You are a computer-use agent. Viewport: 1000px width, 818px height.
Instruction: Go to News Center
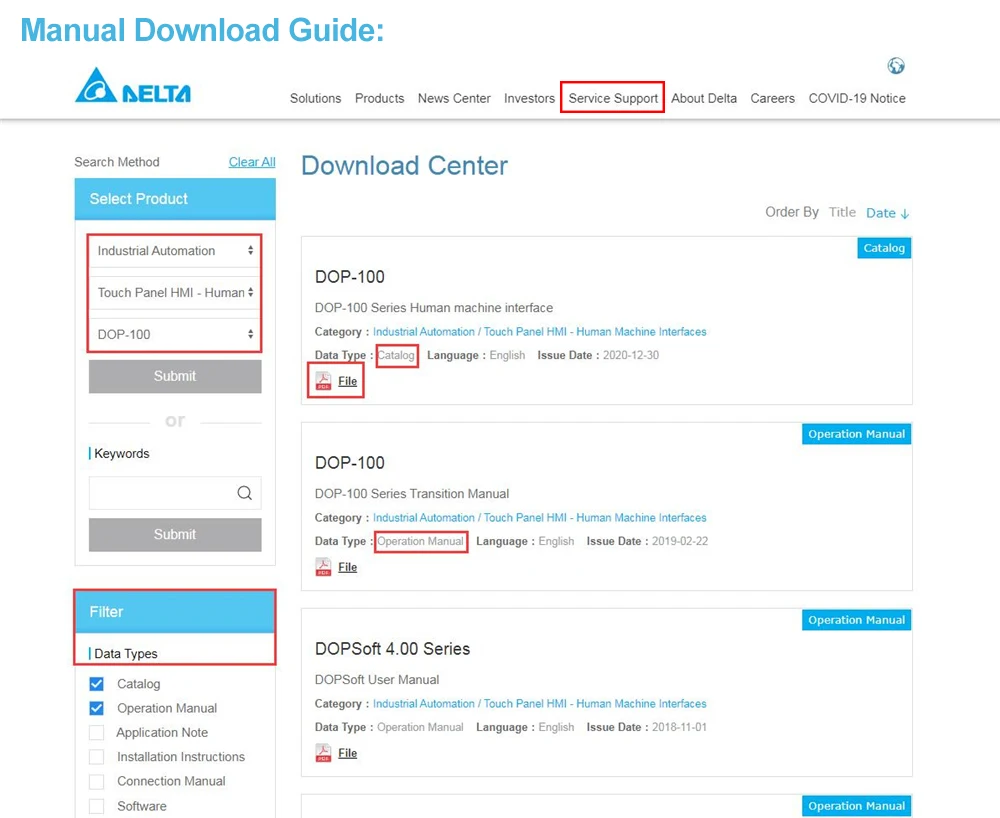(x=454, y=98)
